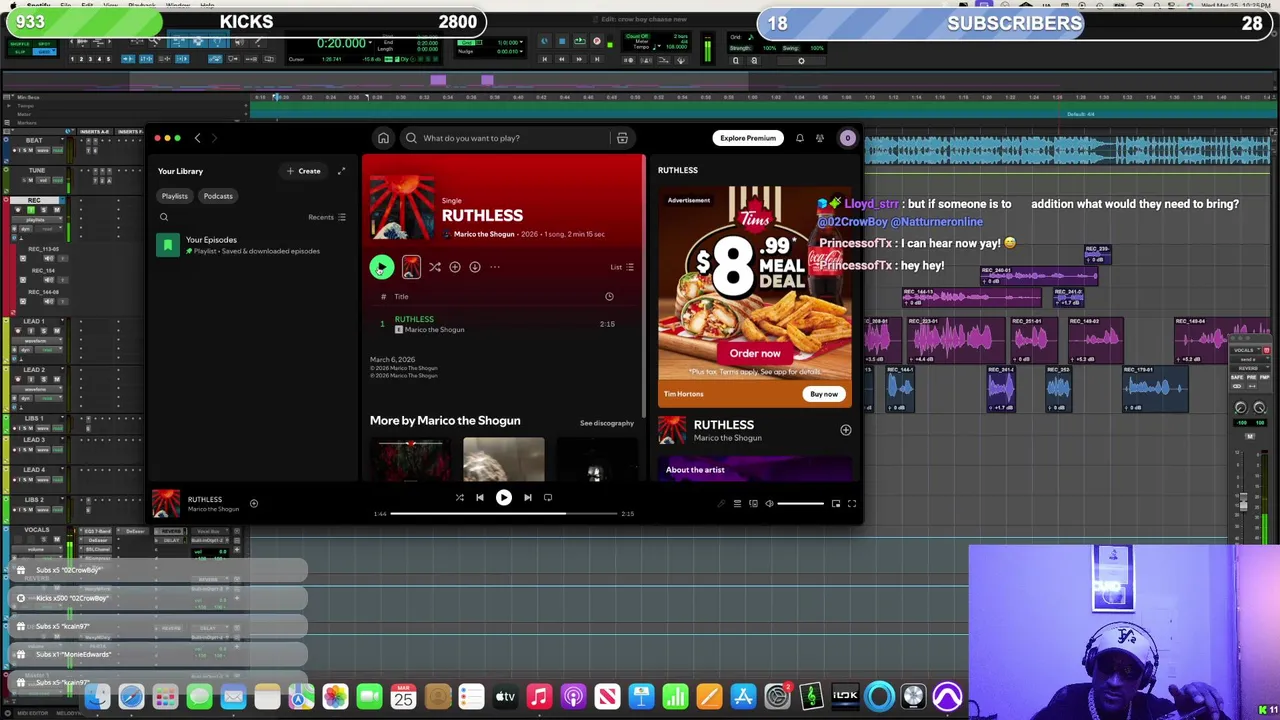
Task: Open the Recents sort dropdown in library
Action: tap(327, 217)
